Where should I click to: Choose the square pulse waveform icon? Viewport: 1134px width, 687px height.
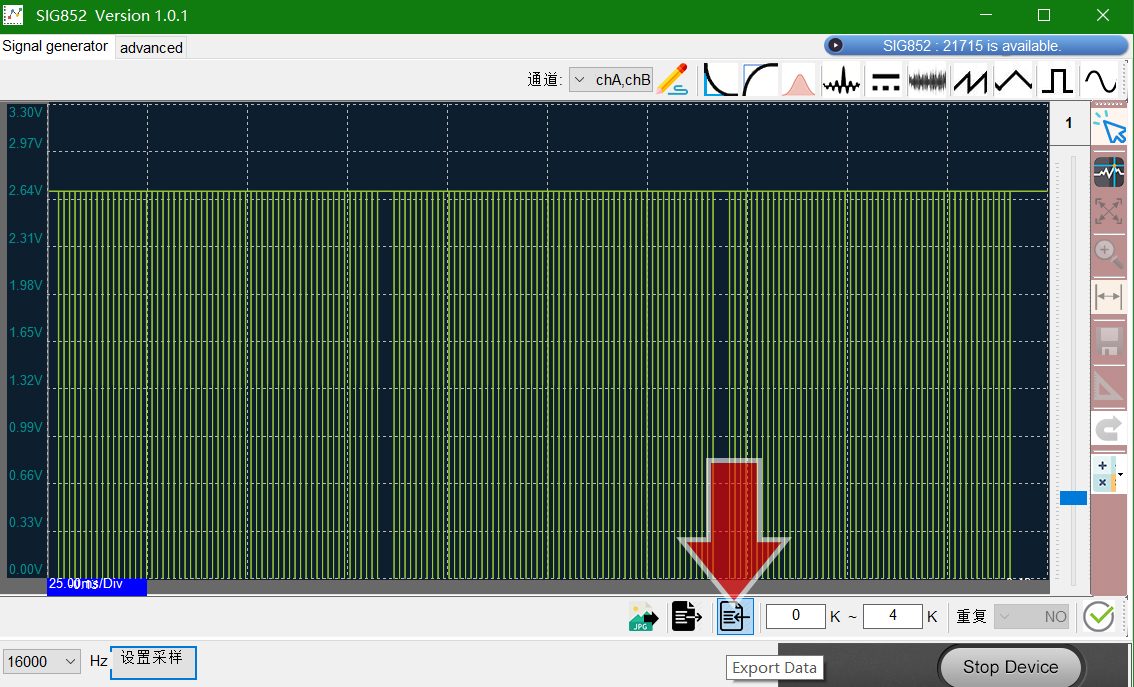coord(1057,80)
